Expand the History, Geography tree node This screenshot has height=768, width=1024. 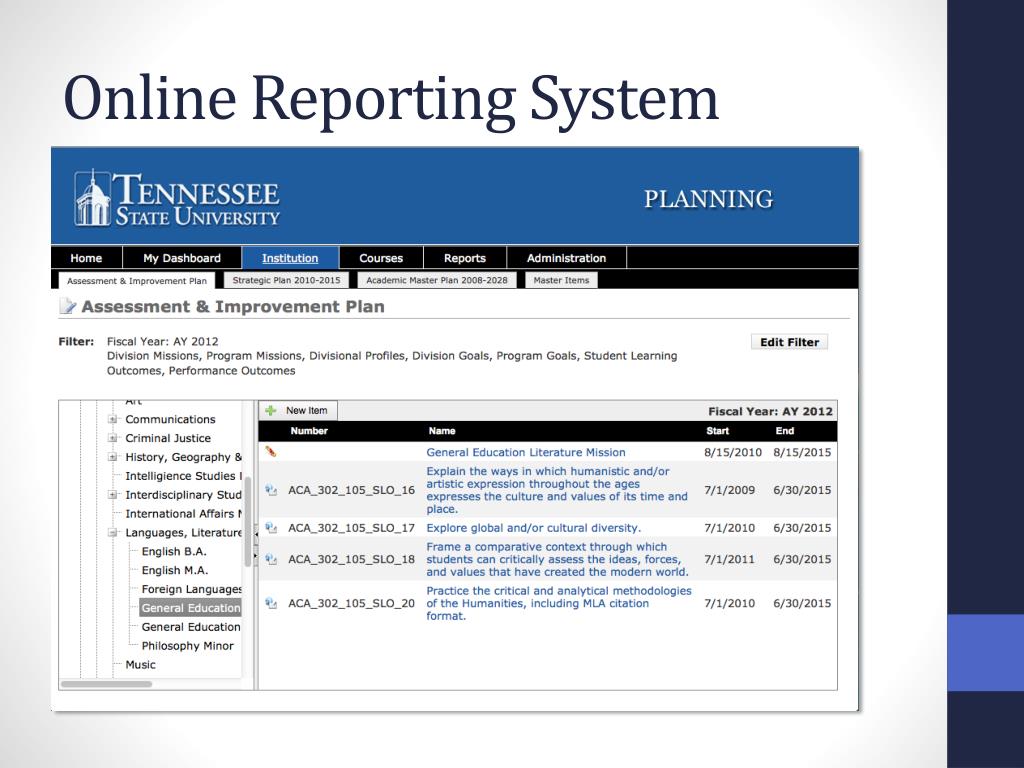point(113,457)
